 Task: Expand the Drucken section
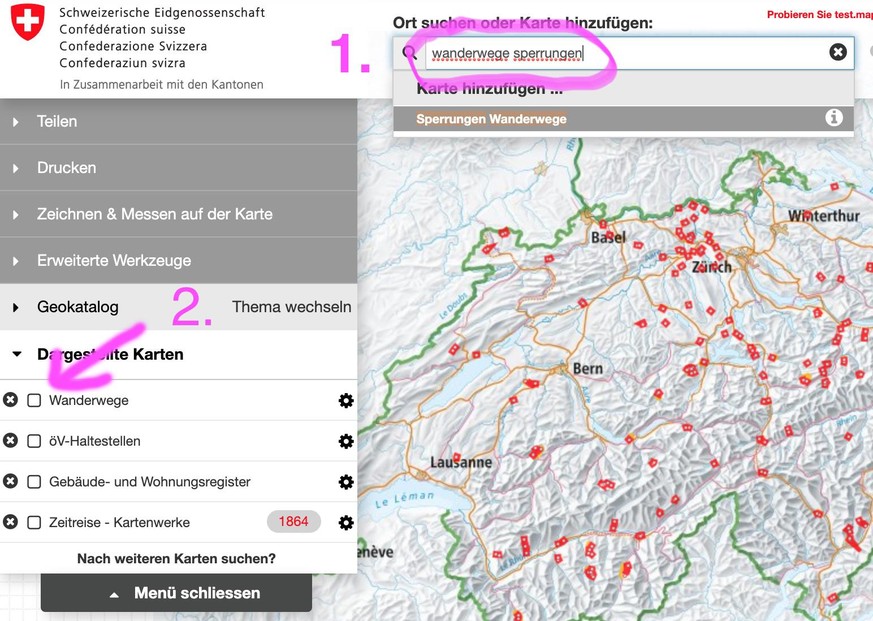coord(66,168)
